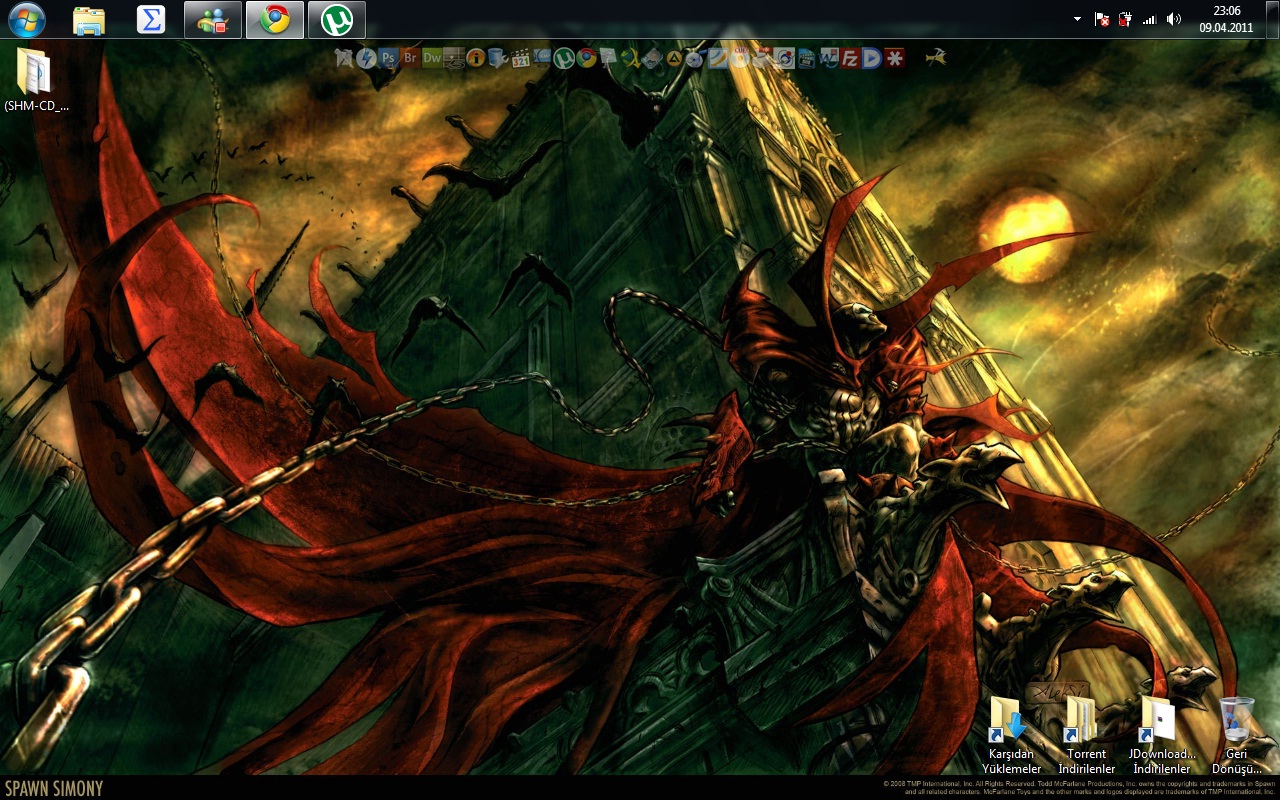The height and width of the screenshot is (800, 1280).
Task: Open Windows Explorer from the taskbar
Action: point(89,20)
